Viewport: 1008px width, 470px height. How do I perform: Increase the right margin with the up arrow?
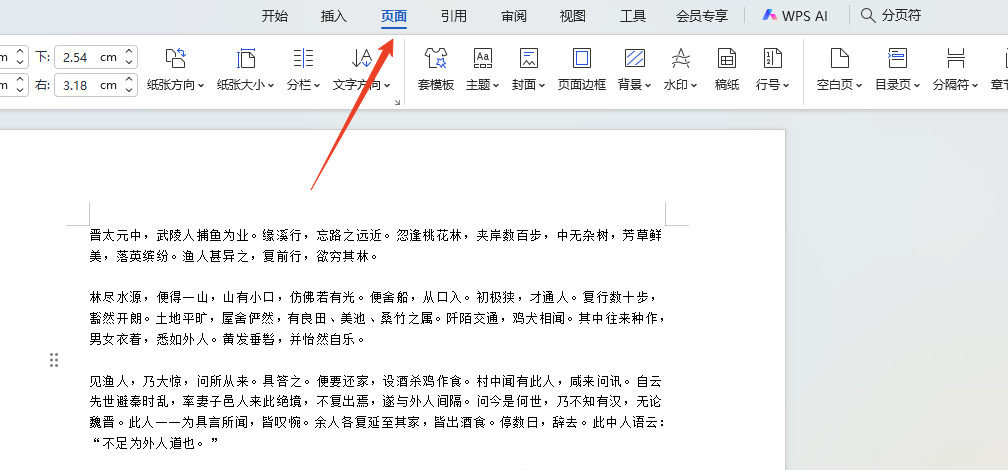(x=129, y=79)
